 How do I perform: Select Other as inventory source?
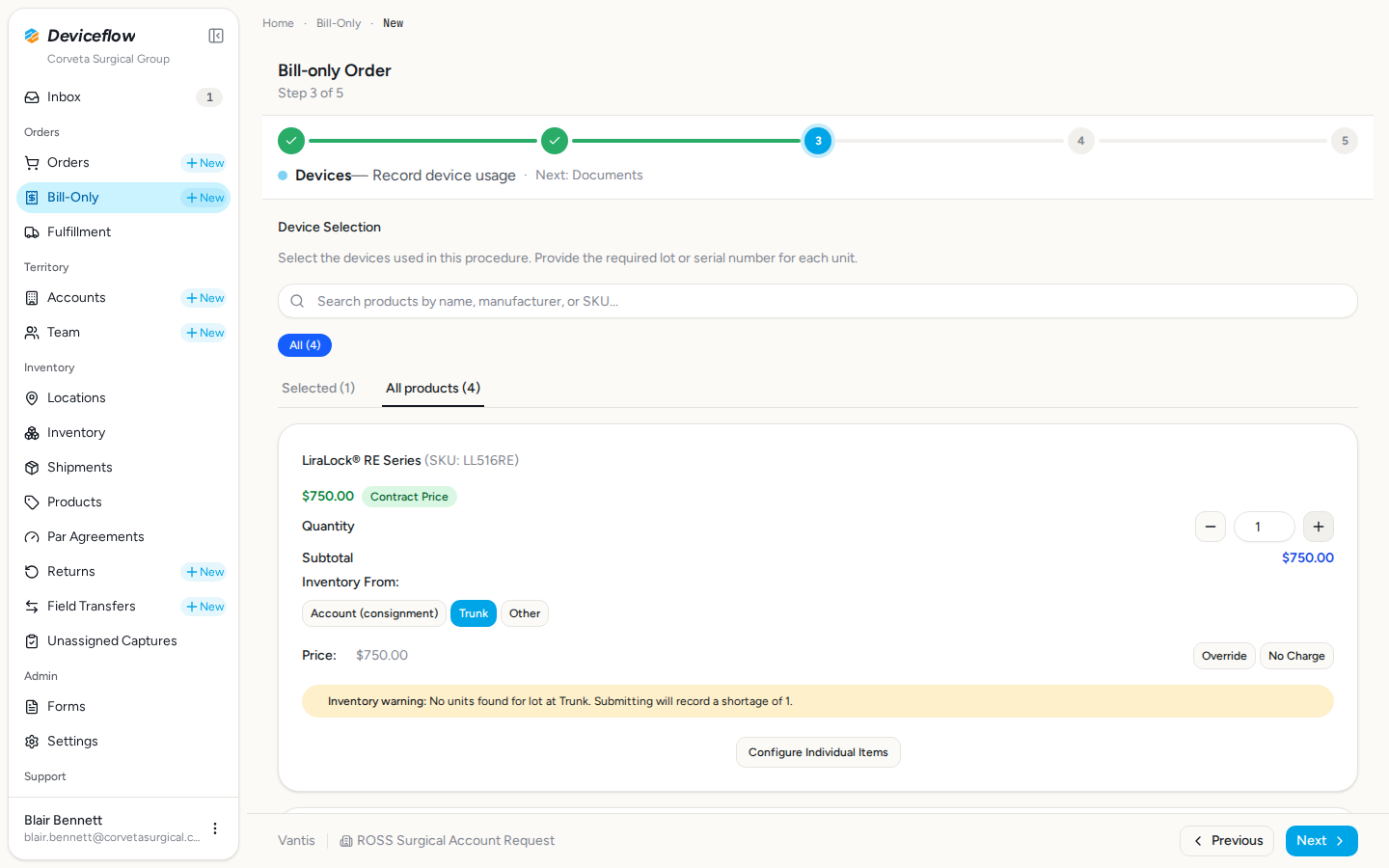pos(525,613)
